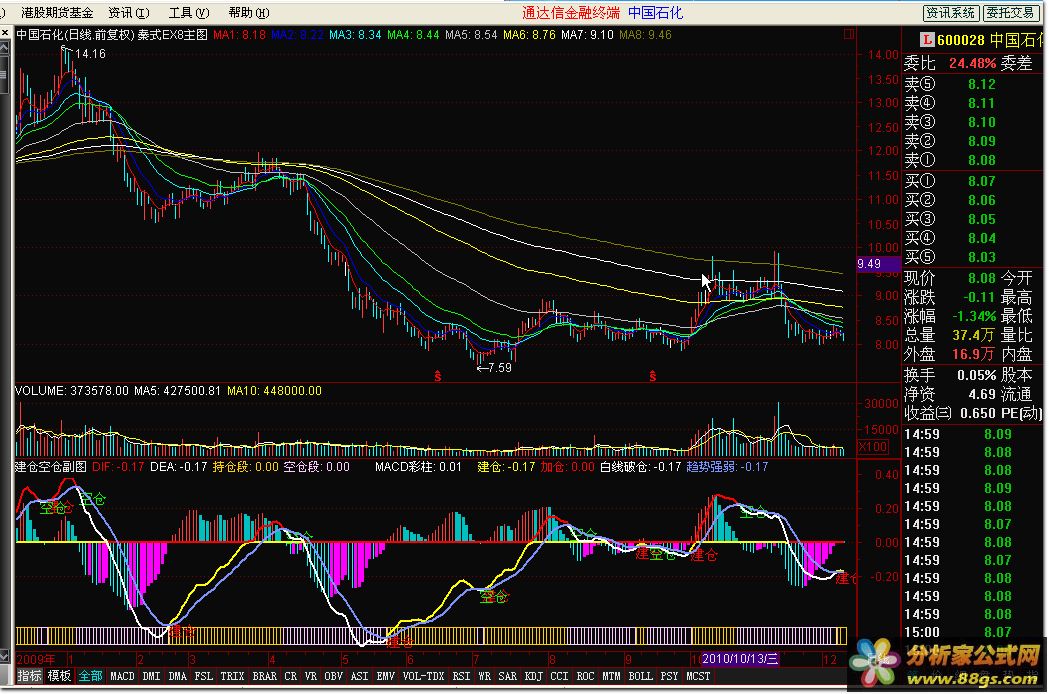Click the 买① price 8.07

click(981, 181)
